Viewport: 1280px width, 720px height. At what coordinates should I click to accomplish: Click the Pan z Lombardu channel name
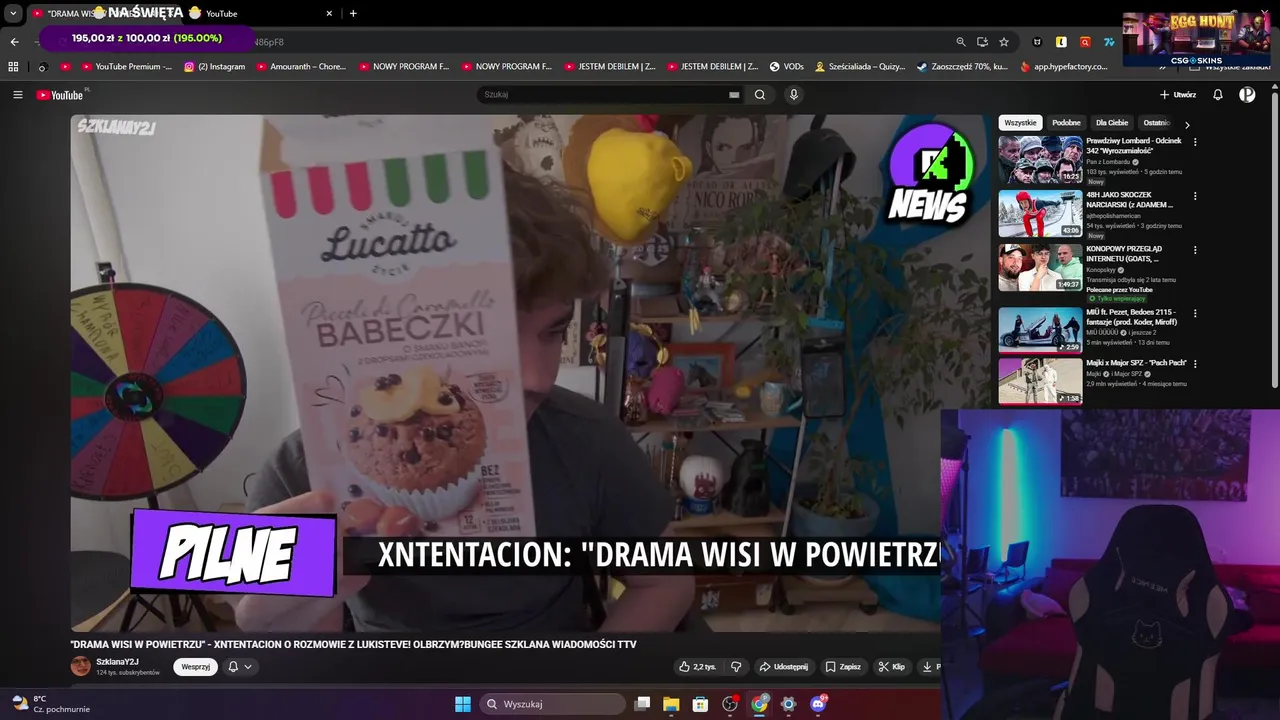coord(1108,162)
